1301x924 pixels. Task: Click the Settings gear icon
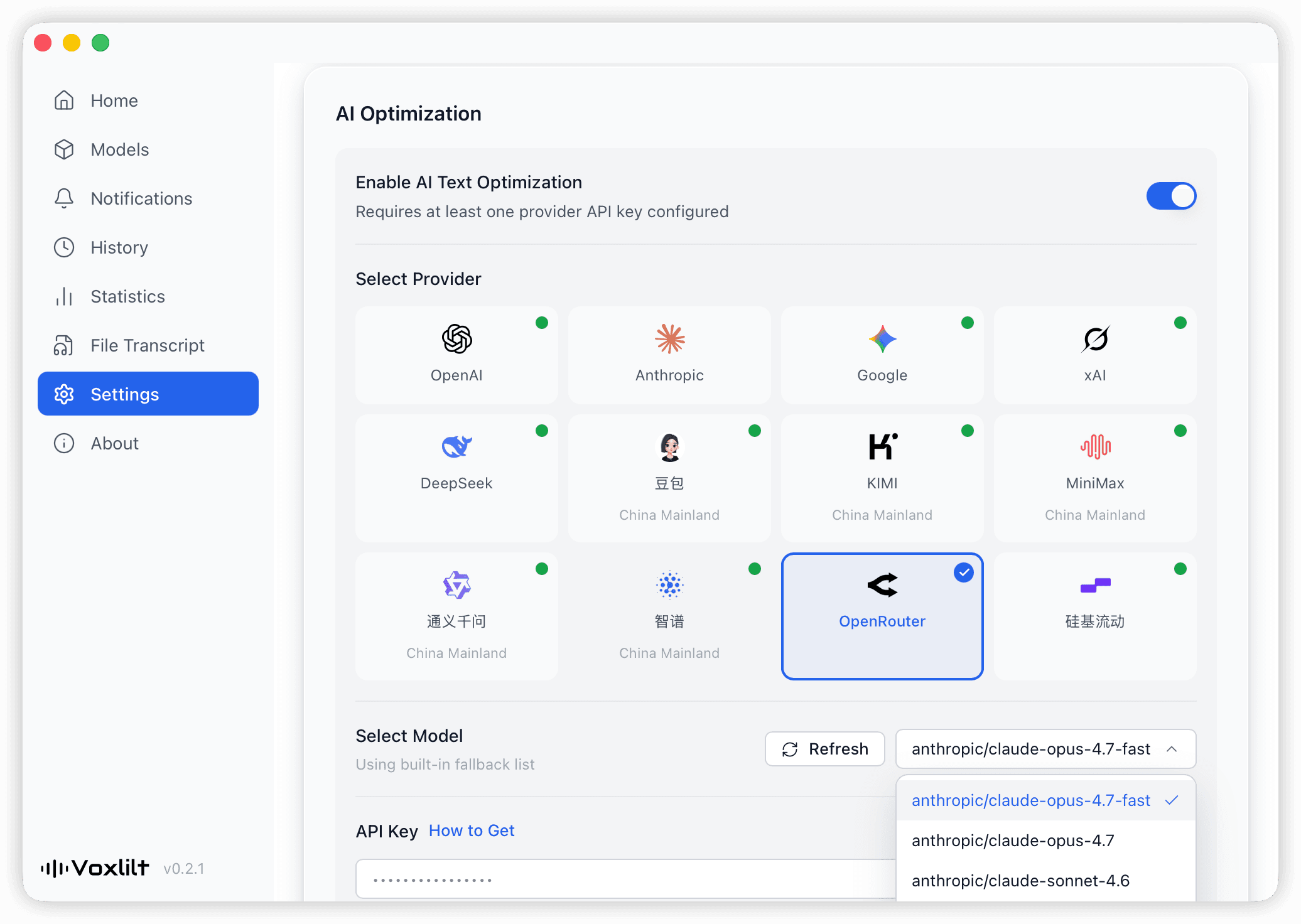(x=64, y=394)
